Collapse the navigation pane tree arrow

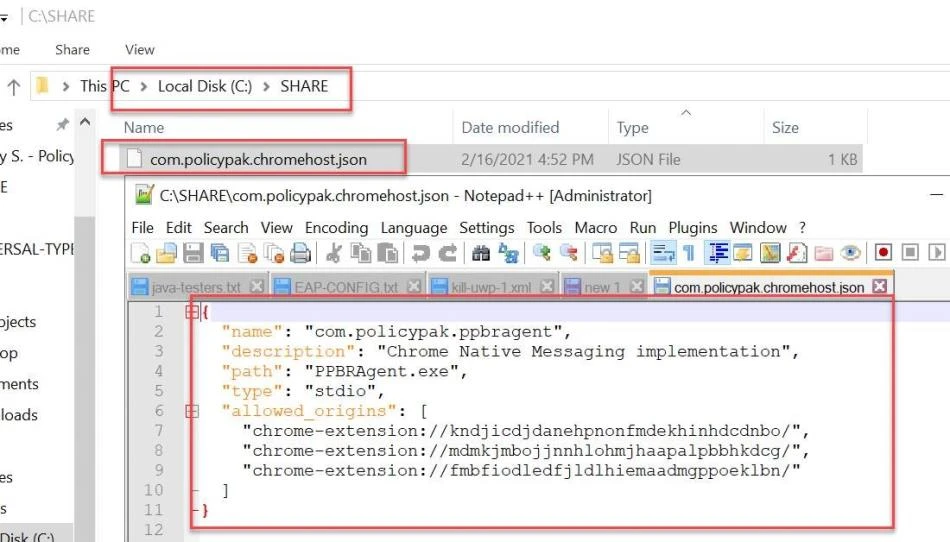[x=85, y=124]
